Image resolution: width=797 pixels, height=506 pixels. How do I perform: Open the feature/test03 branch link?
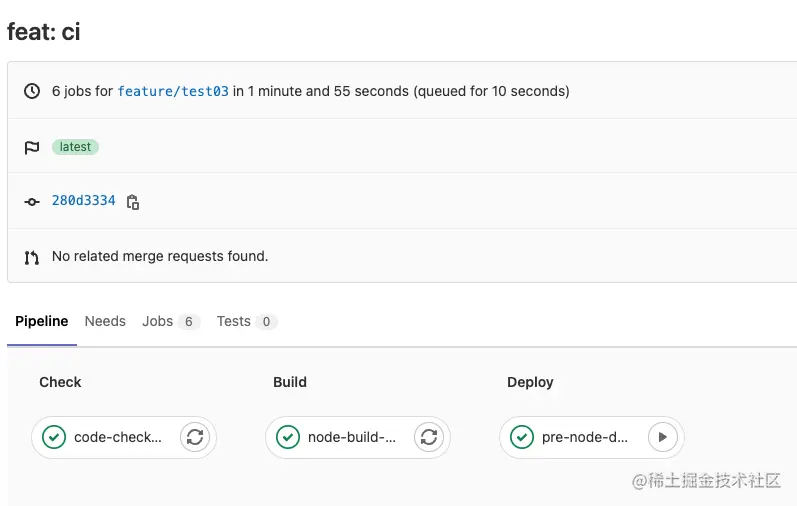click(x=173, y=91)
